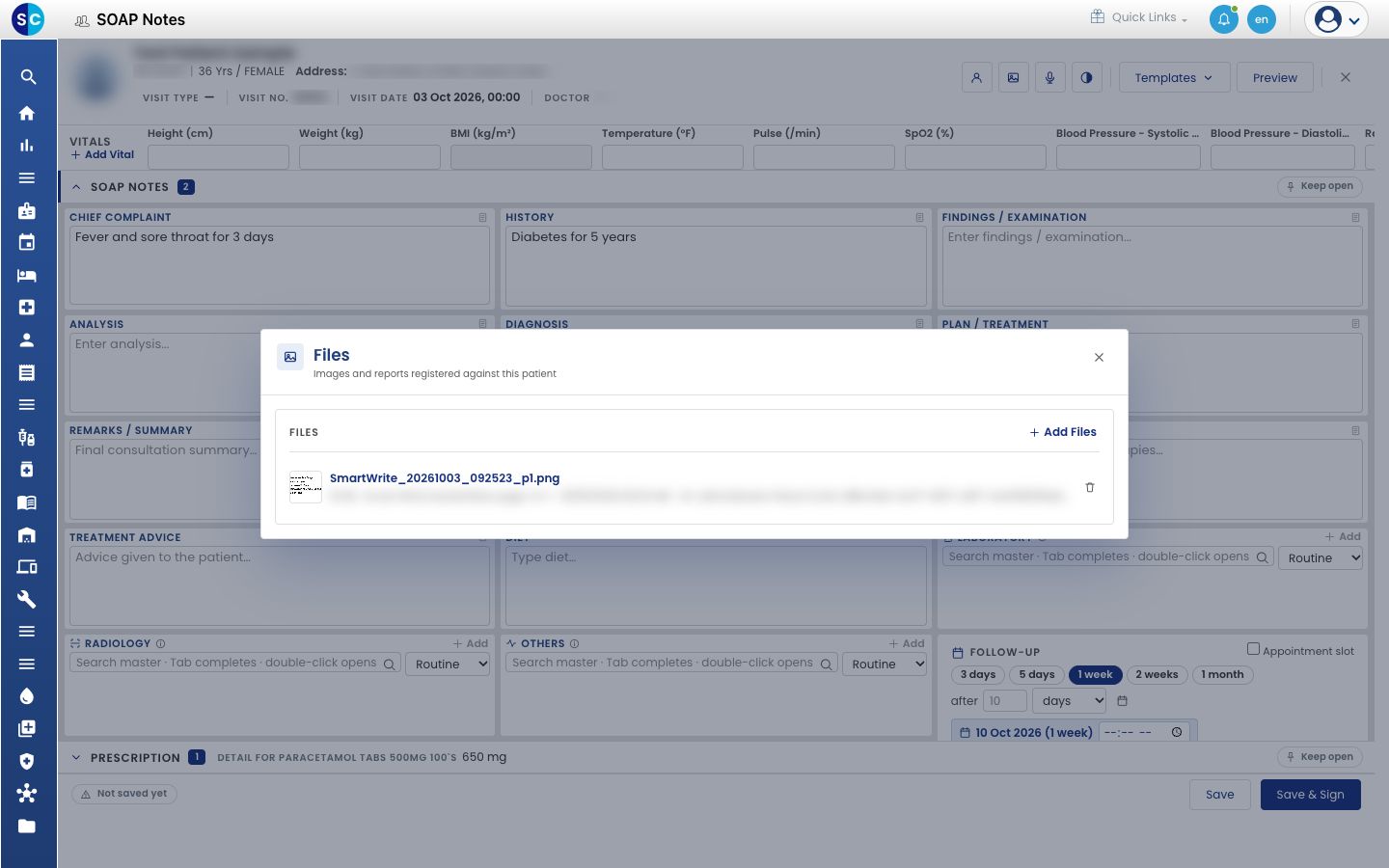The height and width of the screenshot is (868, 1389).
Task: Toggle the contrast theme button
Action: point(1087,78)
